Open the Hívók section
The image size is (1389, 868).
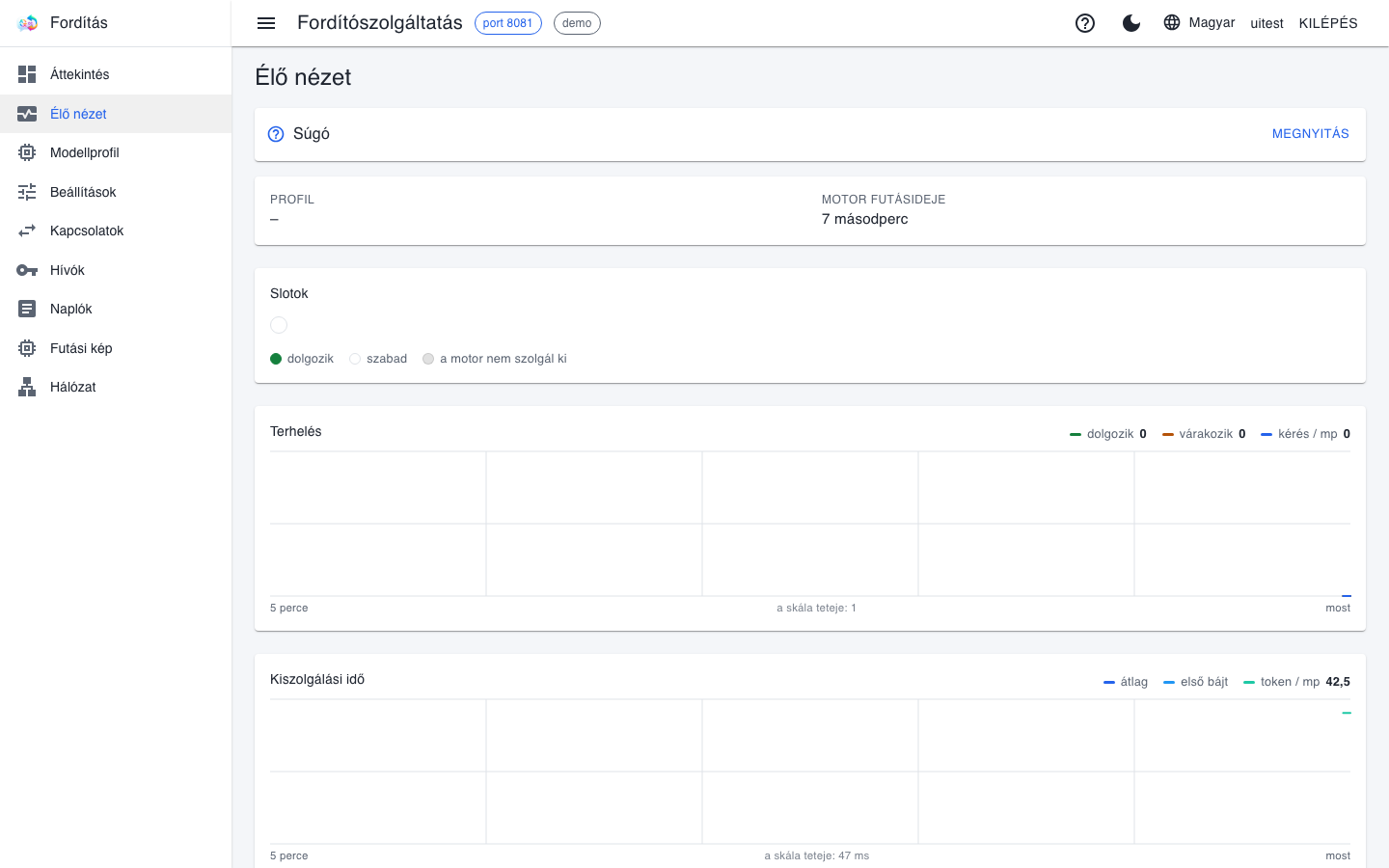click(x=116, y=270)
